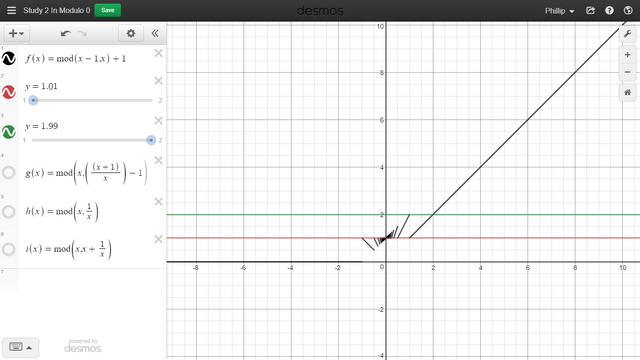Delete the g(x) expression
640x360 pixels.
coord(158,160)
